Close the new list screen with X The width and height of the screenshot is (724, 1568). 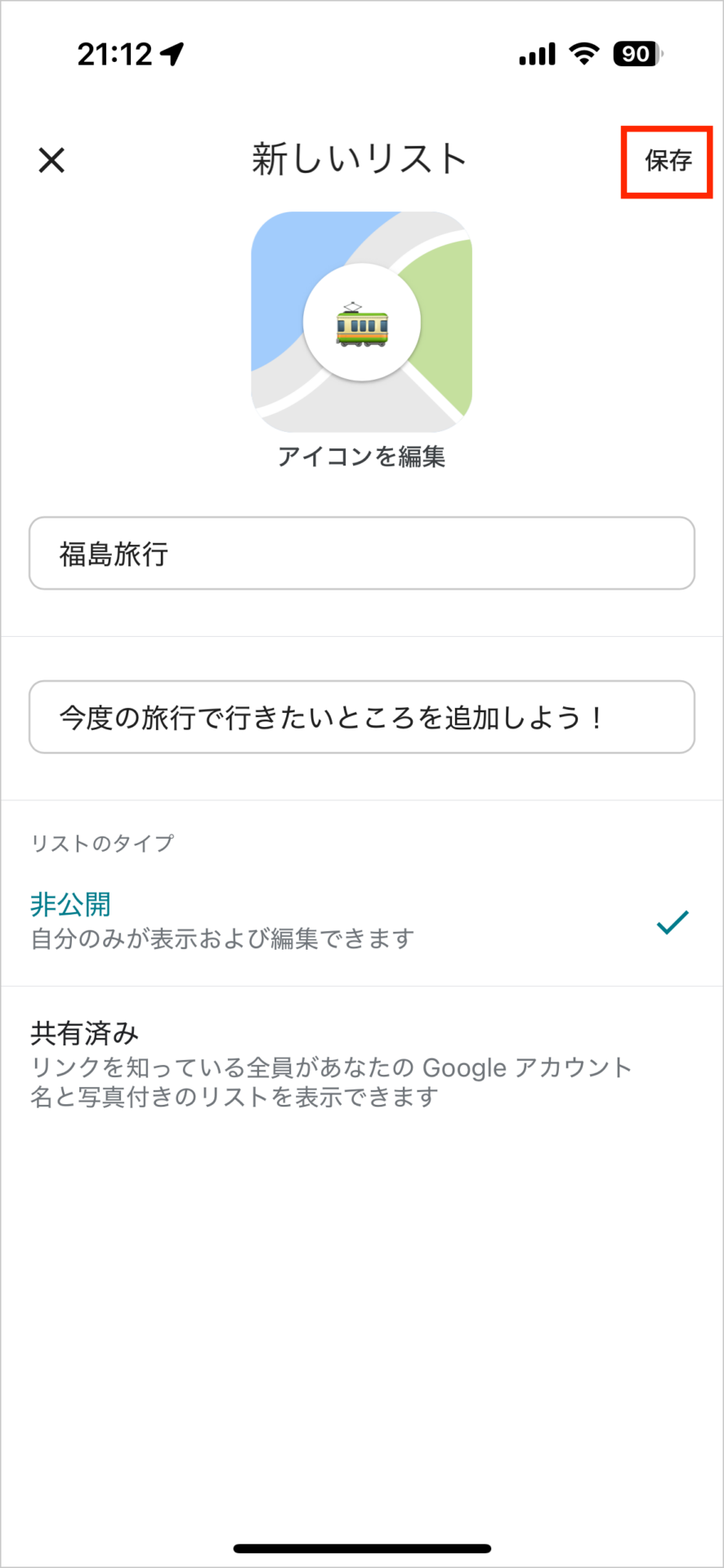(x=51, y=160)
